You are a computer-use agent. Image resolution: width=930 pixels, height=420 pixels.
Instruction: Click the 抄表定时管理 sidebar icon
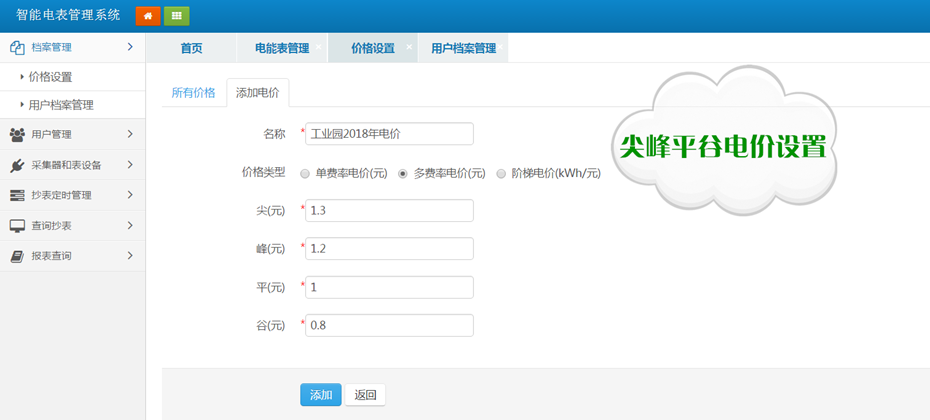[x=17, y=195]
